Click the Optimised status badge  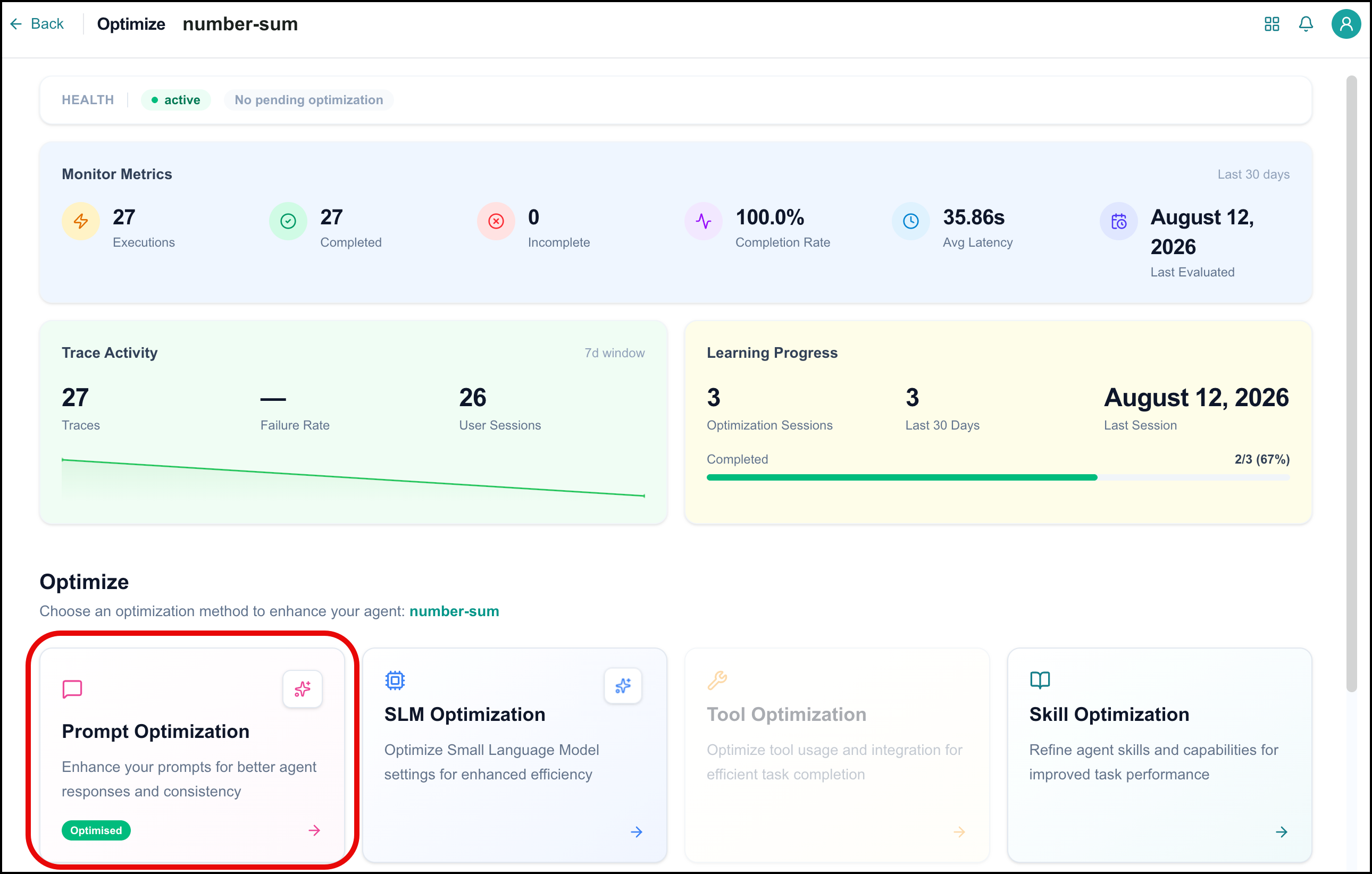point(96,831)
